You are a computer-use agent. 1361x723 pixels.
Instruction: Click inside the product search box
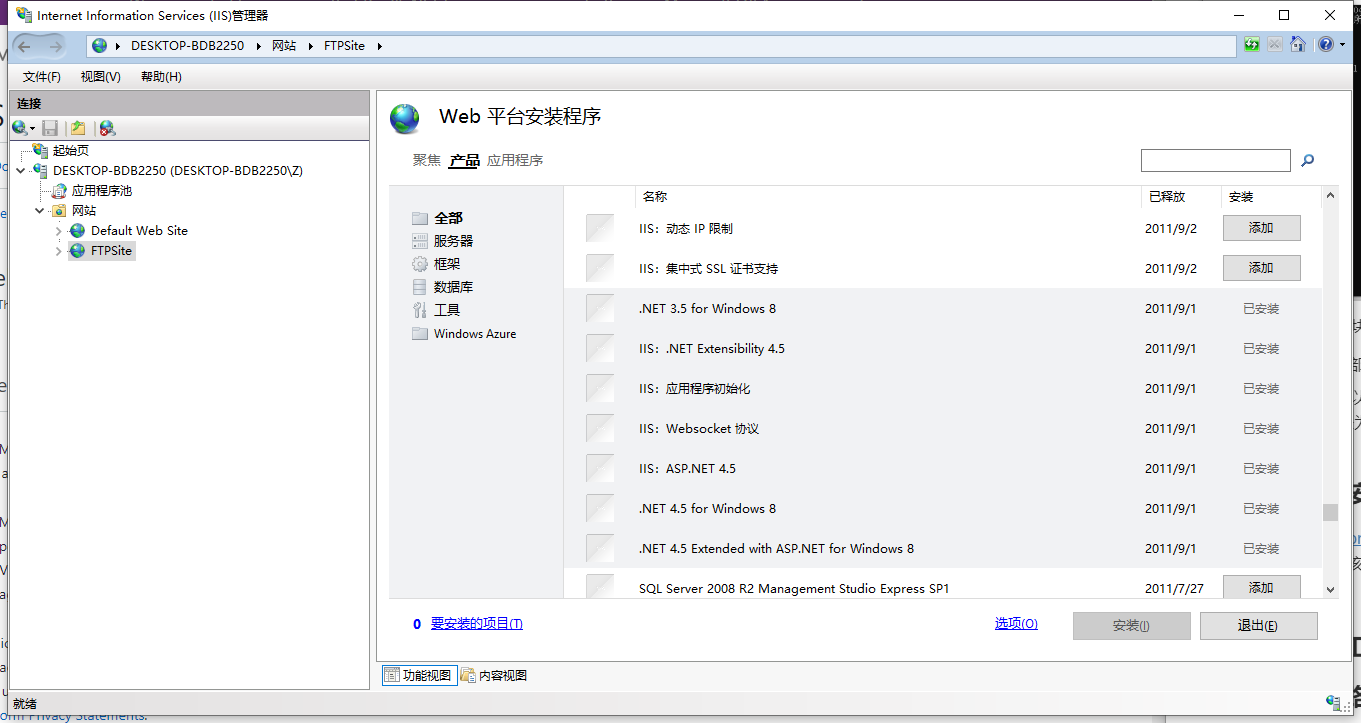[1216, 160]
